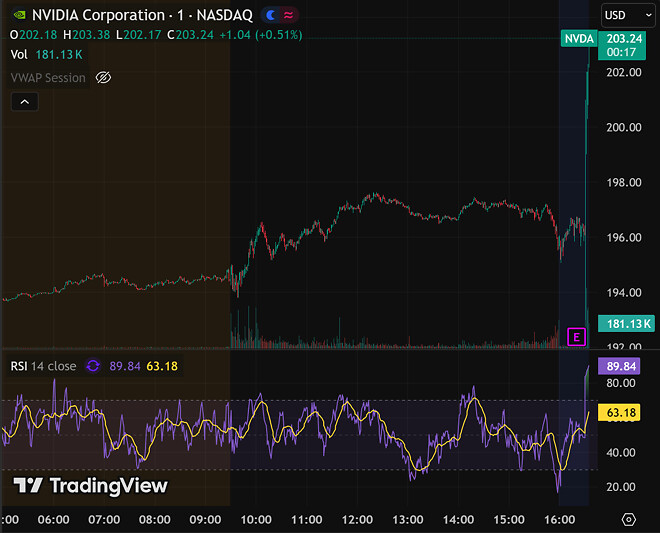The height and width of the screenshot is (533, 660).
Task: Click the purple 89.84 RSI axis label
Action: tap(619, 366)
